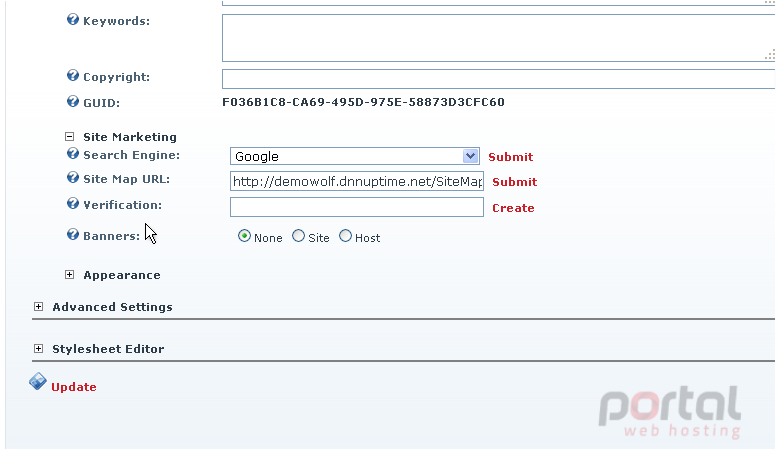Screen dimensions: 776x450
Task: Show help for the Verification field
Action: 73,203
